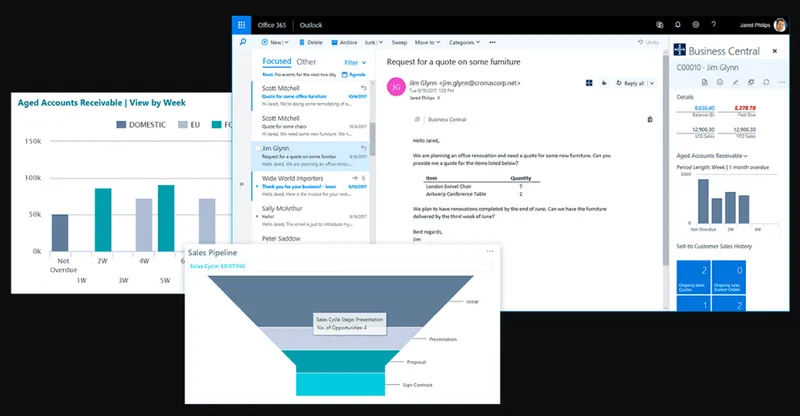Switch to the Other inbox tab
Screen dimensions: 800x416
coord(306,62)
